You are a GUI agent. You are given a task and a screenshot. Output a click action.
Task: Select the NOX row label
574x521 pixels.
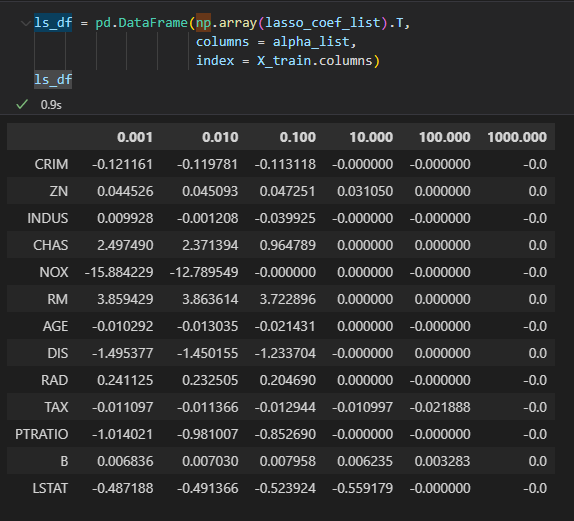tap(54, 272)
